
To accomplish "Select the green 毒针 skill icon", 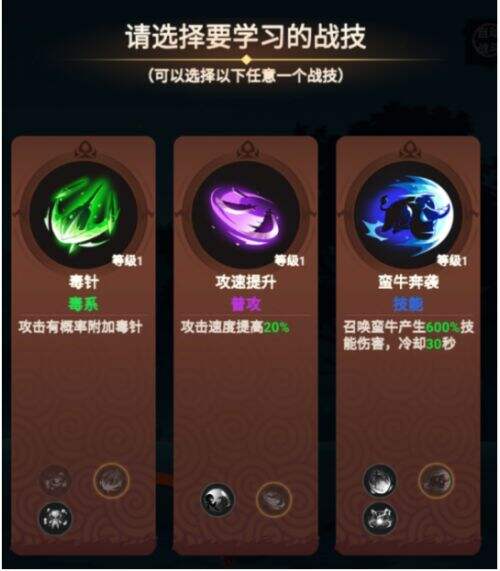I will point(83,215).
